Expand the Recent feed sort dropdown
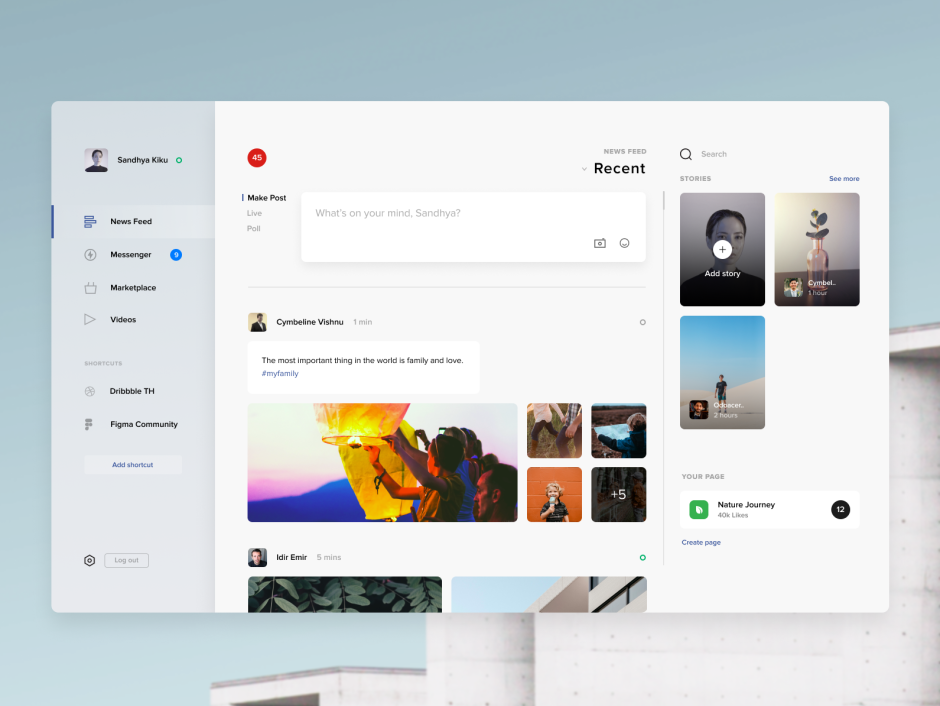Viewport: 940px width, 706px height. [585, 169]
